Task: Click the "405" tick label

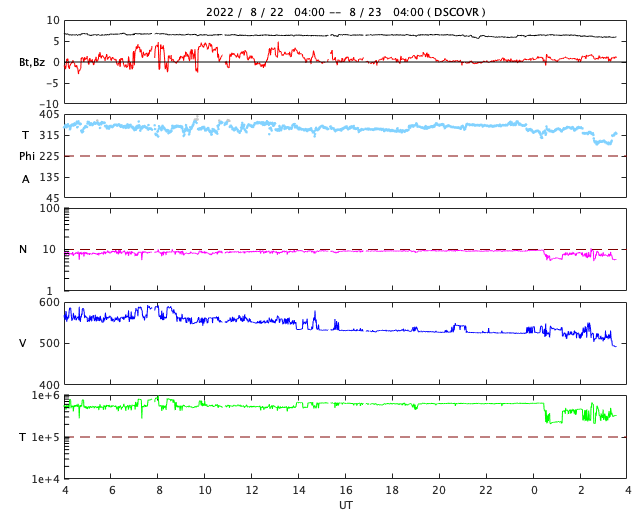Action: tap(49, 115)
